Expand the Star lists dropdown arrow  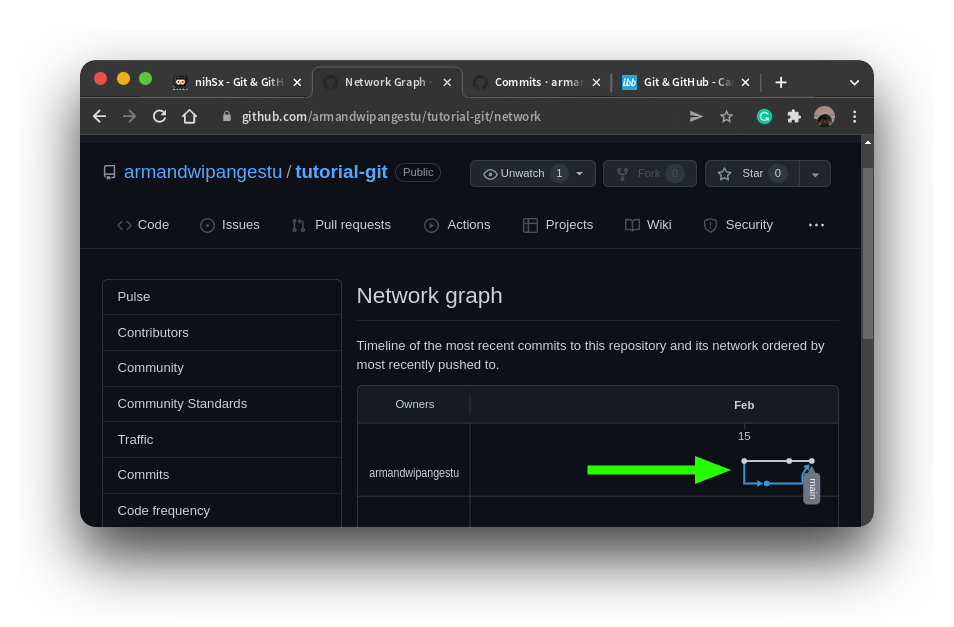click(x=815, y=174)
